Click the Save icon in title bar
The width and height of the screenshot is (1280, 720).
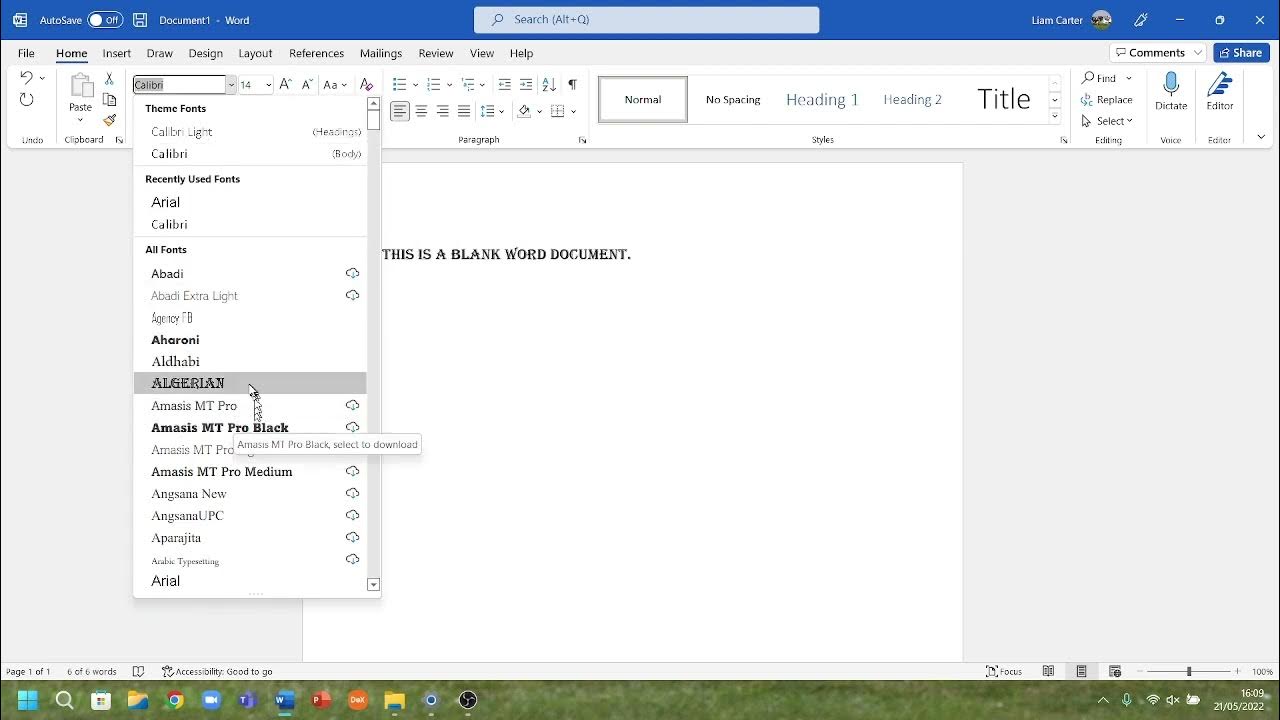click(140, 20)
